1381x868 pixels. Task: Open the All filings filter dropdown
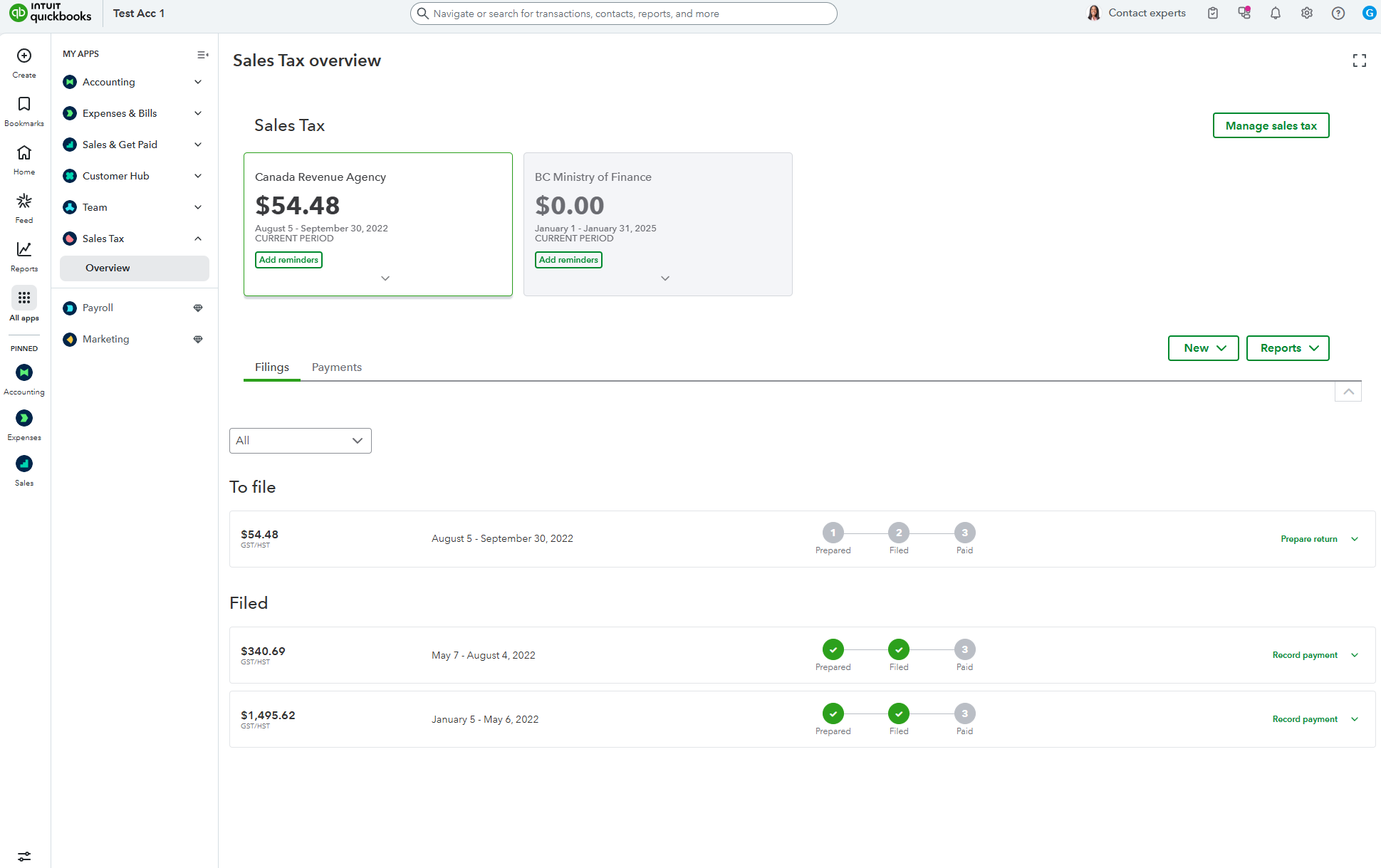coord(300,441)
